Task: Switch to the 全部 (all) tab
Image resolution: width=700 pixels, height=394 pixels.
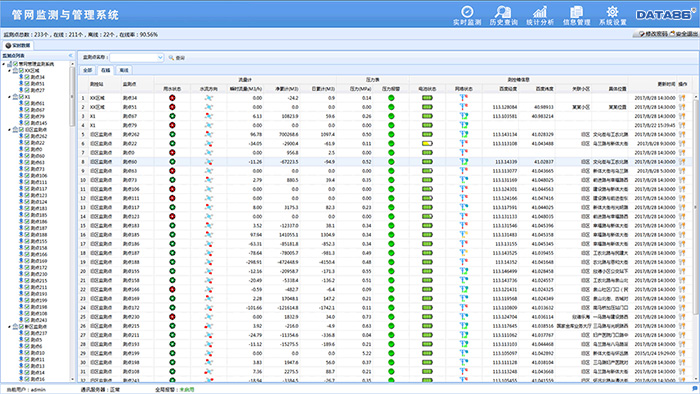Action: pos(88,70)
